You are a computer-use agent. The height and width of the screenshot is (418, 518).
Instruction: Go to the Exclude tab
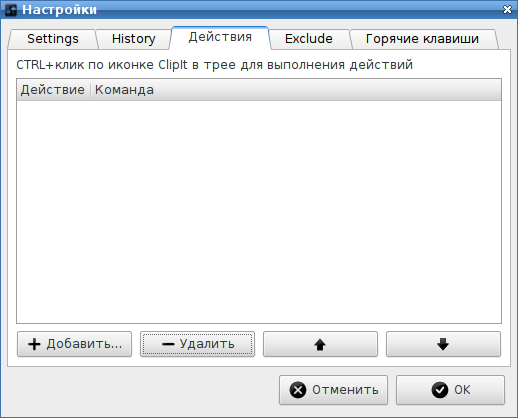click(309, 39)
